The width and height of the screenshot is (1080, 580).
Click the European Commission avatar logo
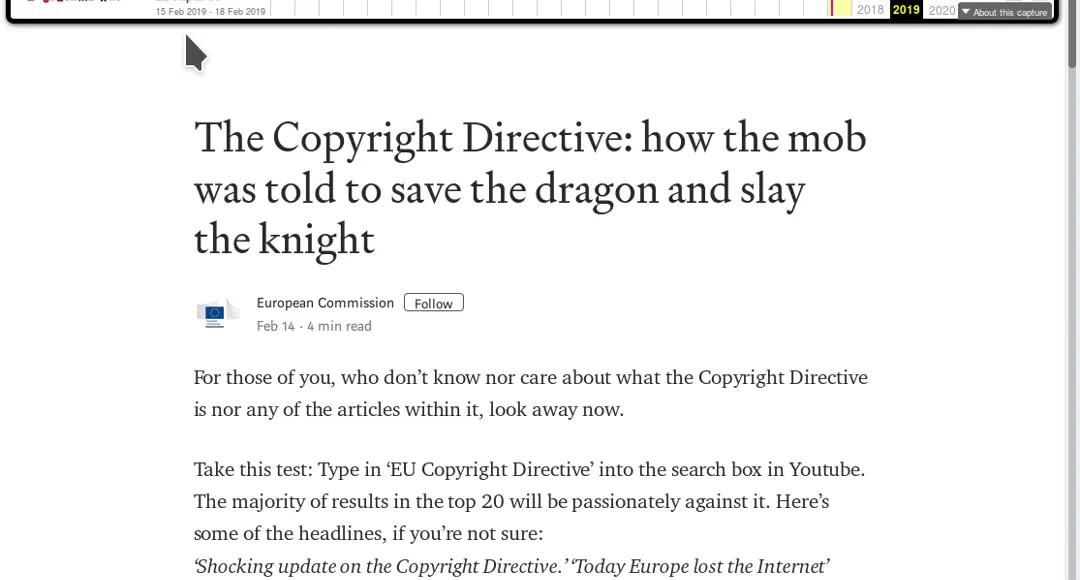(x=216, y=313)
